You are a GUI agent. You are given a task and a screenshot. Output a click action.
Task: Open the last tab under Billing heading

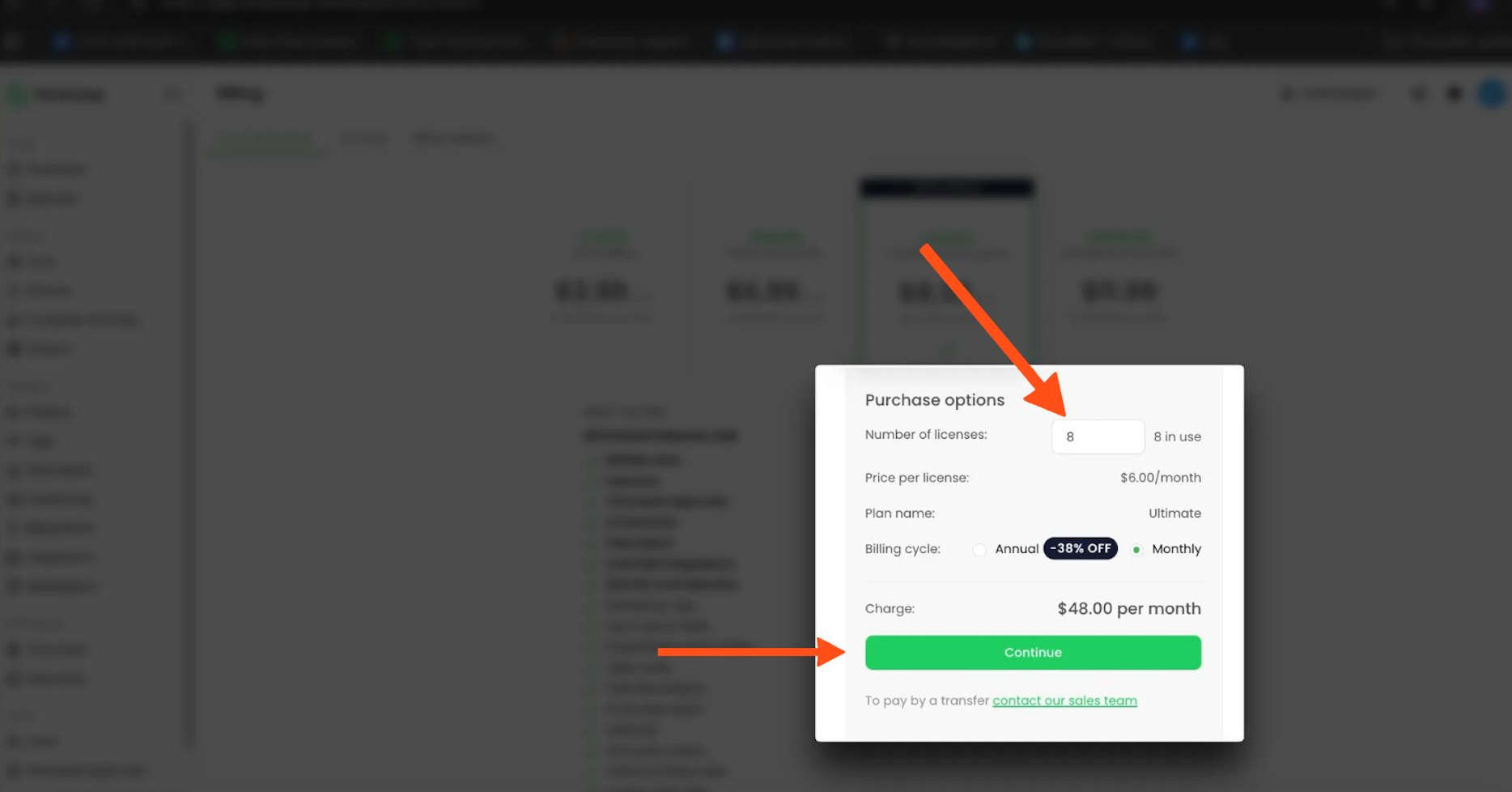[x=453, y=138]
